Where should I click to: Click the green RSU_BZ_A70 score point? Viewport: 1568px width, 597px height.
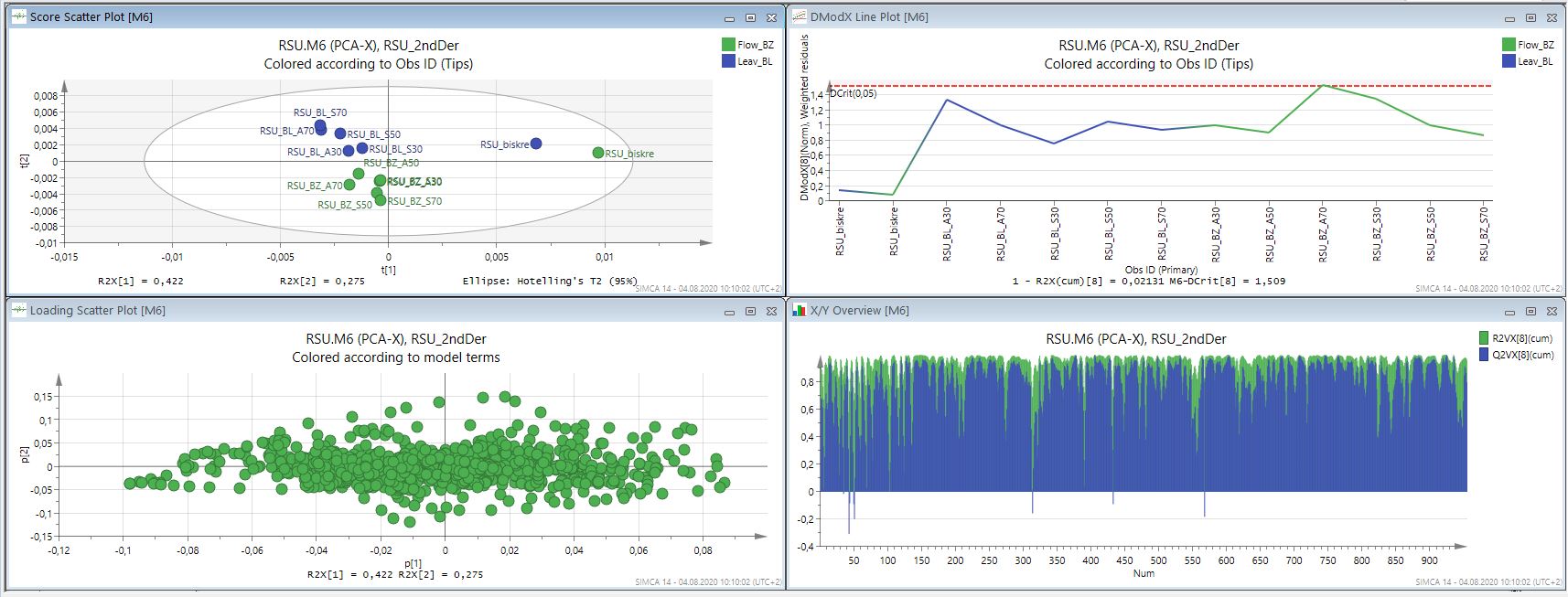pyautogui.click(x=349, y=185)
